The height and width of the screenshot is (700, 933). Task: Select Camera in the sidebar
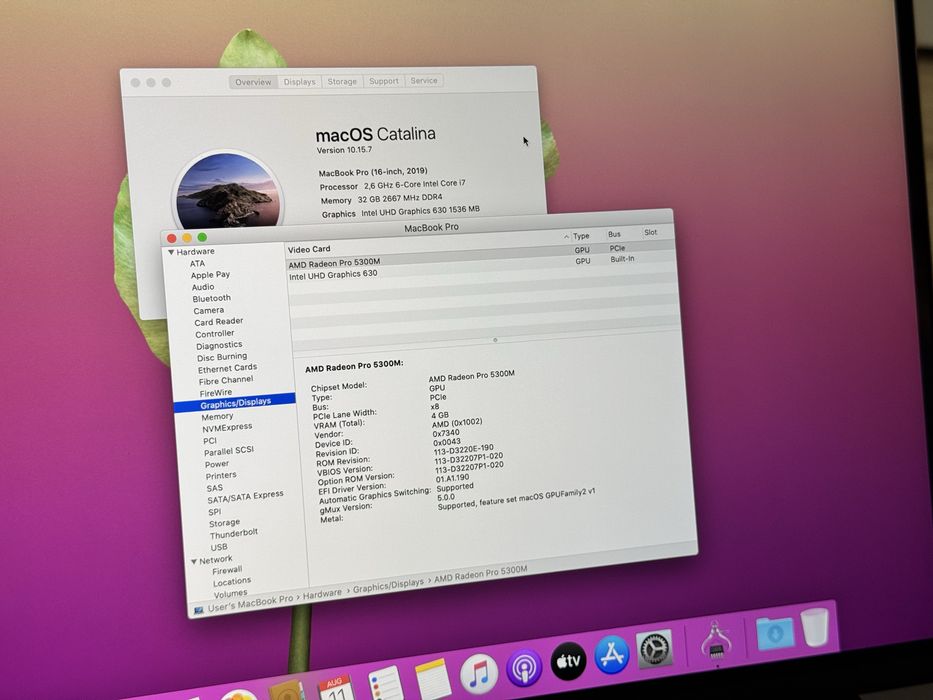[x=209, y=310]
